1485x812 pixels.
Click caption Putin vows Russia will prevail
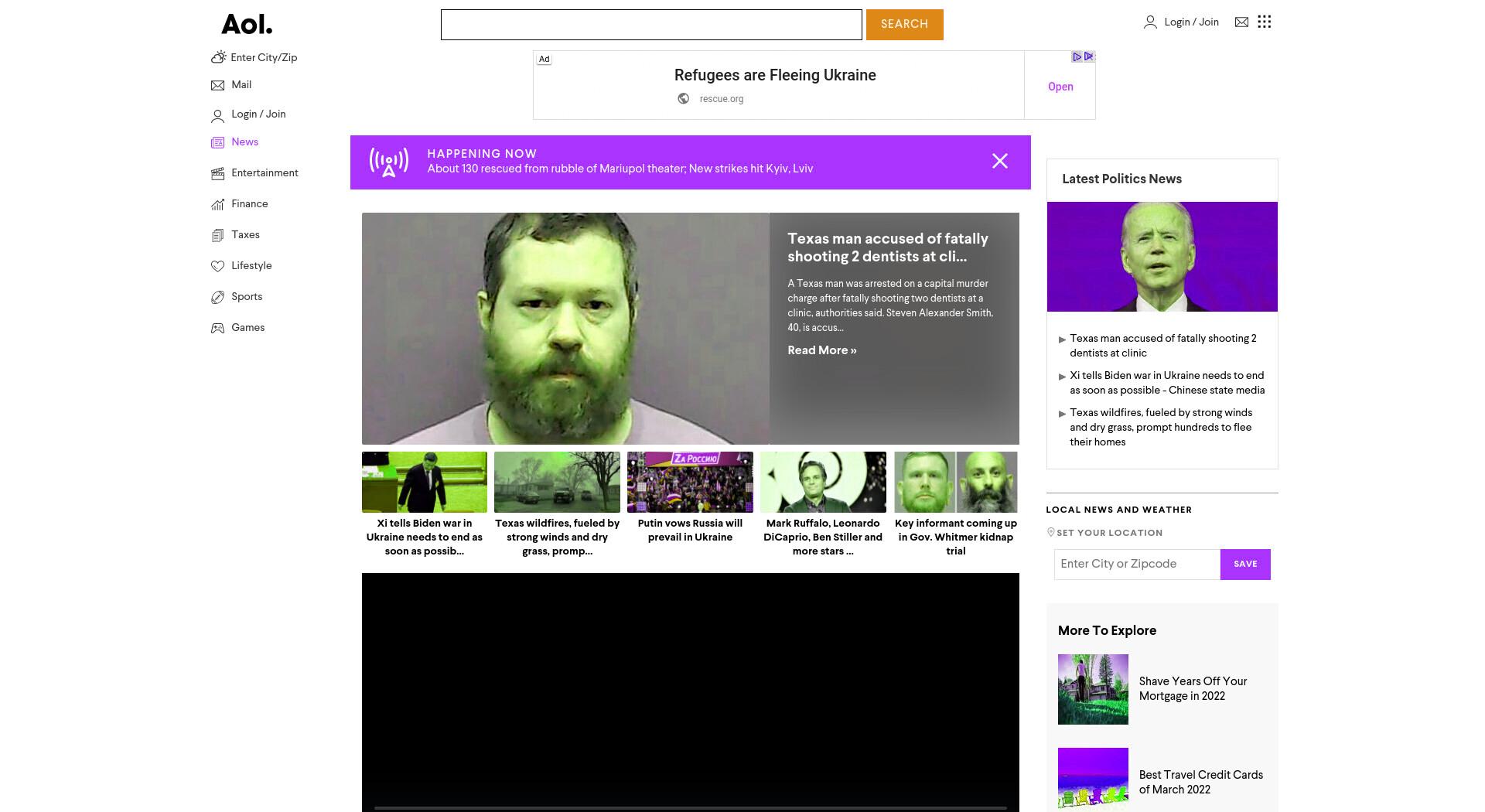[x=690, y=531]
